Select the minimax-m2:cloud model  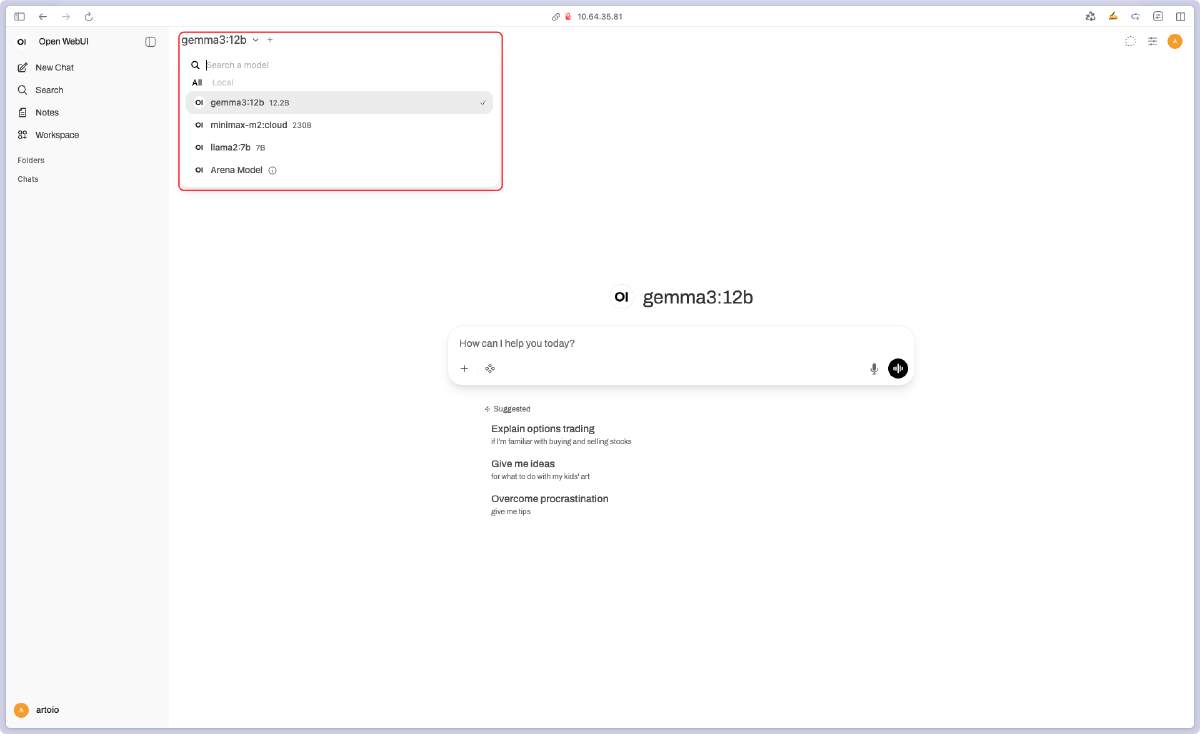[x=248, y=125]
